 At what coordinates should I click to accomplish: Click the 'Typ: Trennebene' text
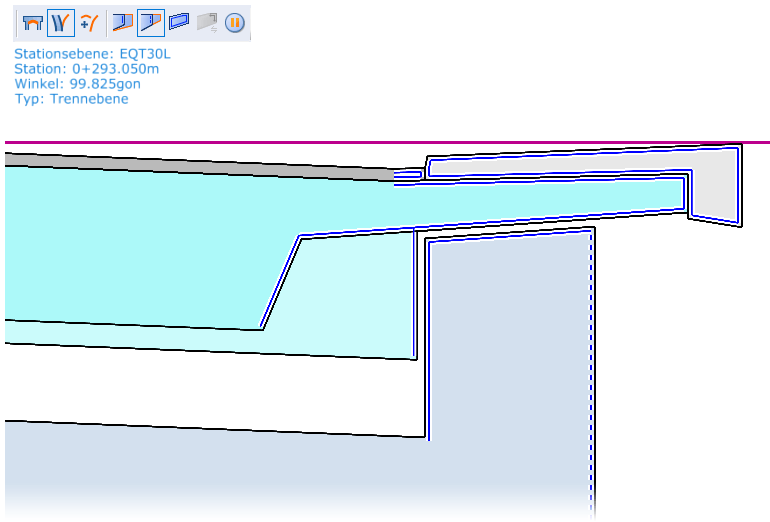tap(72, 99)
